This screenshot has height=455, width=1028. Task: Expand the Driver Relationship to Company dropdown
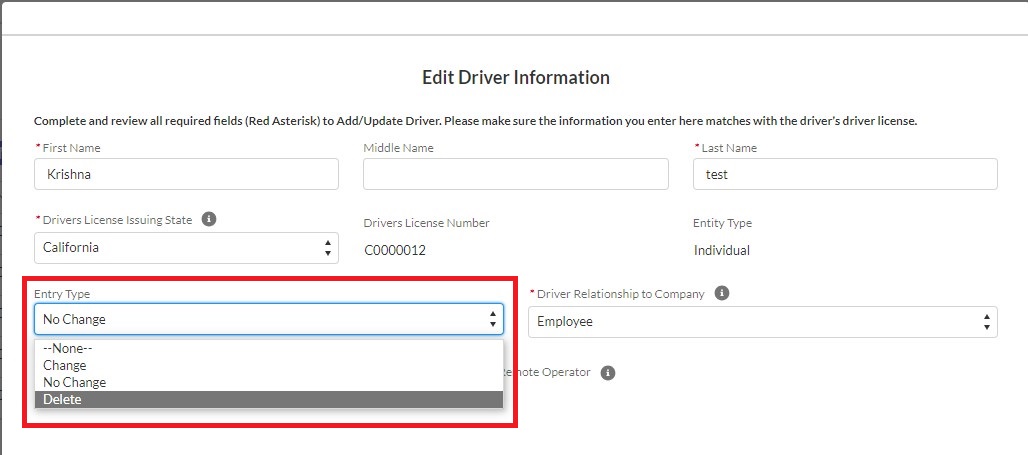point(762,322)
